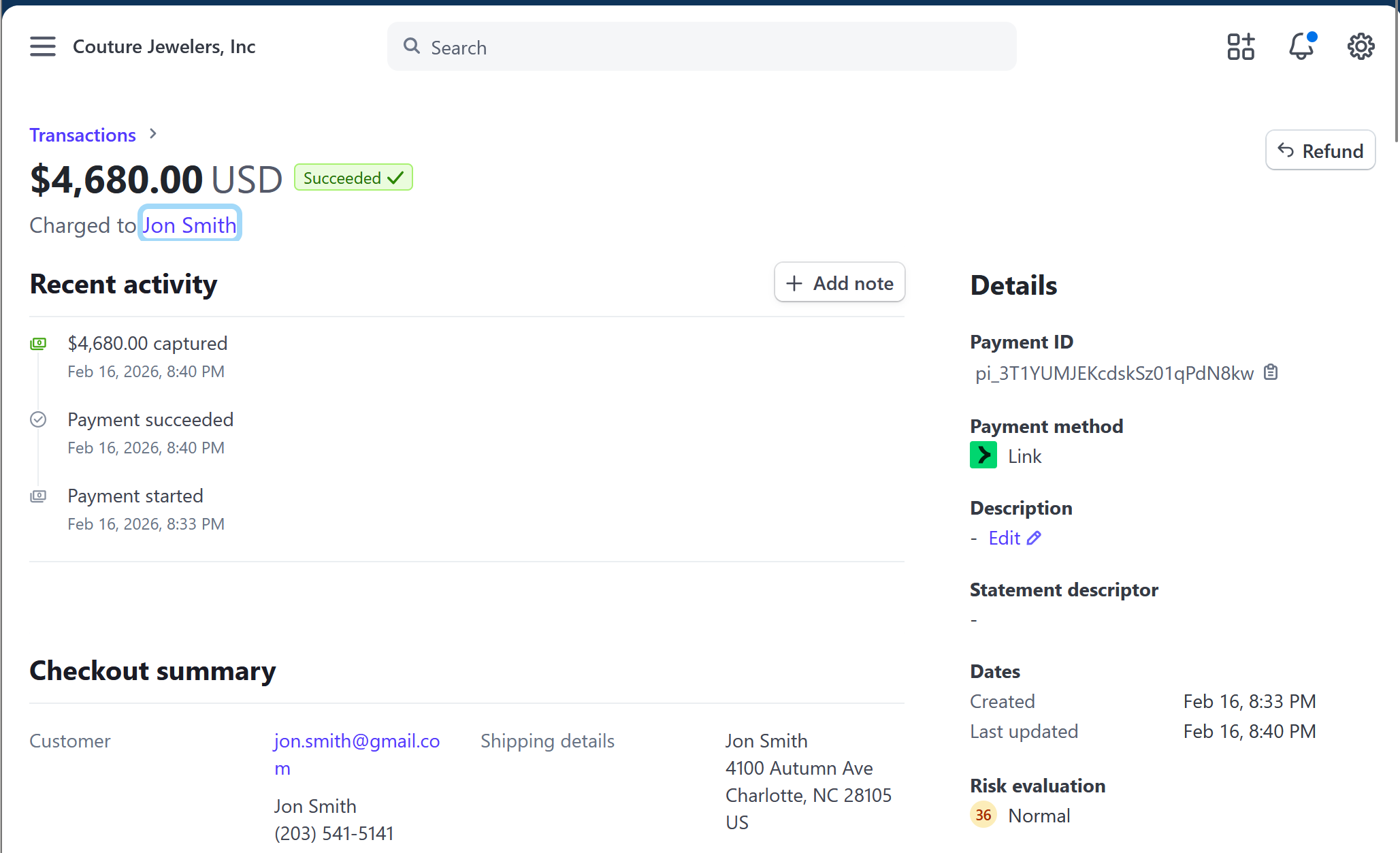Click the Succeeded status badge

click(x=353, y=177)
